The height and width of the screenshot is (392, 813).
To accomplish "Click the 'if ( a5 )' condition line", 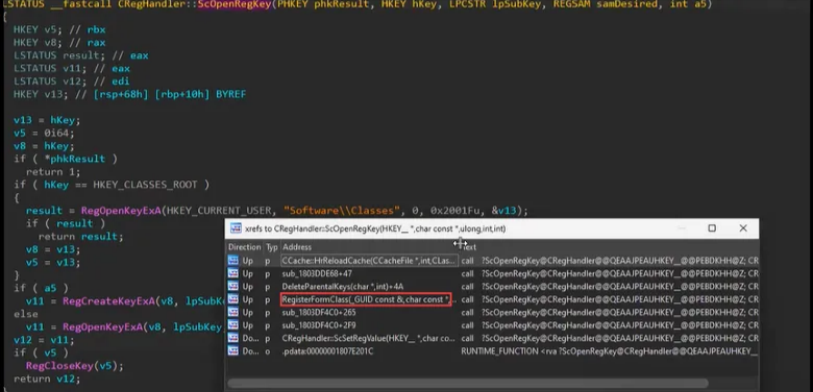I will [x=41, y=288].
